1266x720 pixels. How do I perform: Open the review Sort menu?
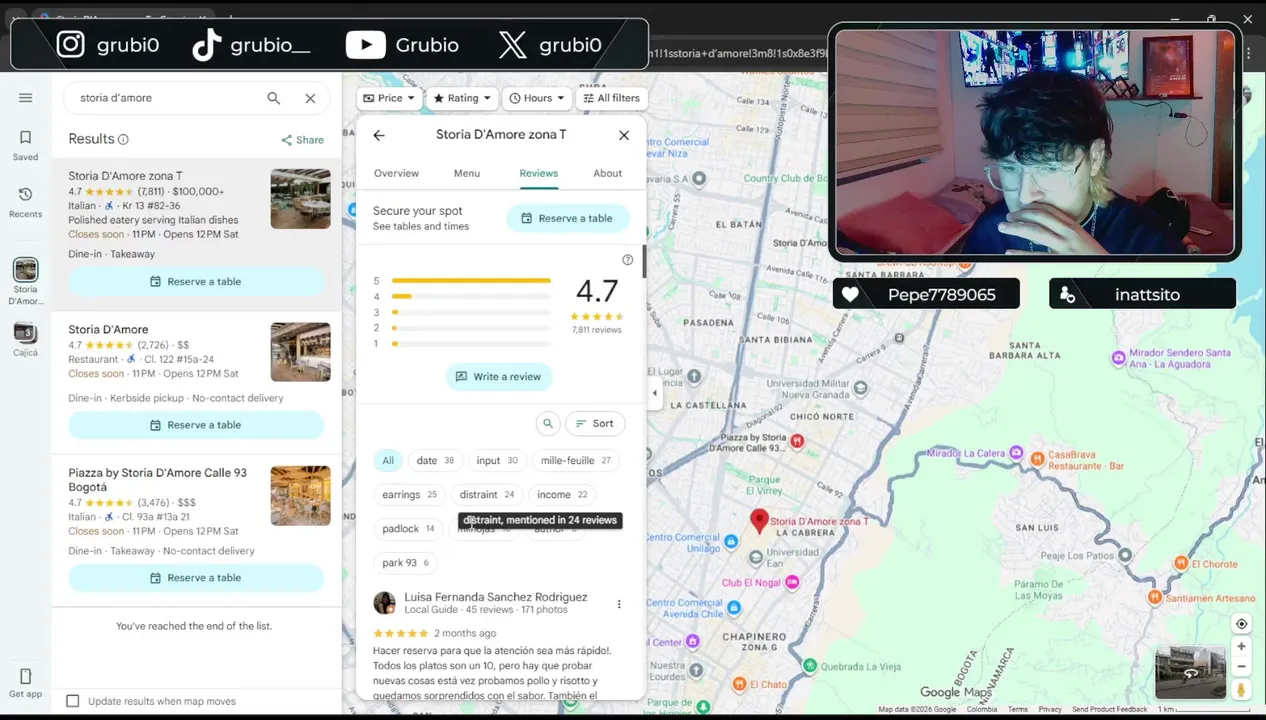[595, 424]
